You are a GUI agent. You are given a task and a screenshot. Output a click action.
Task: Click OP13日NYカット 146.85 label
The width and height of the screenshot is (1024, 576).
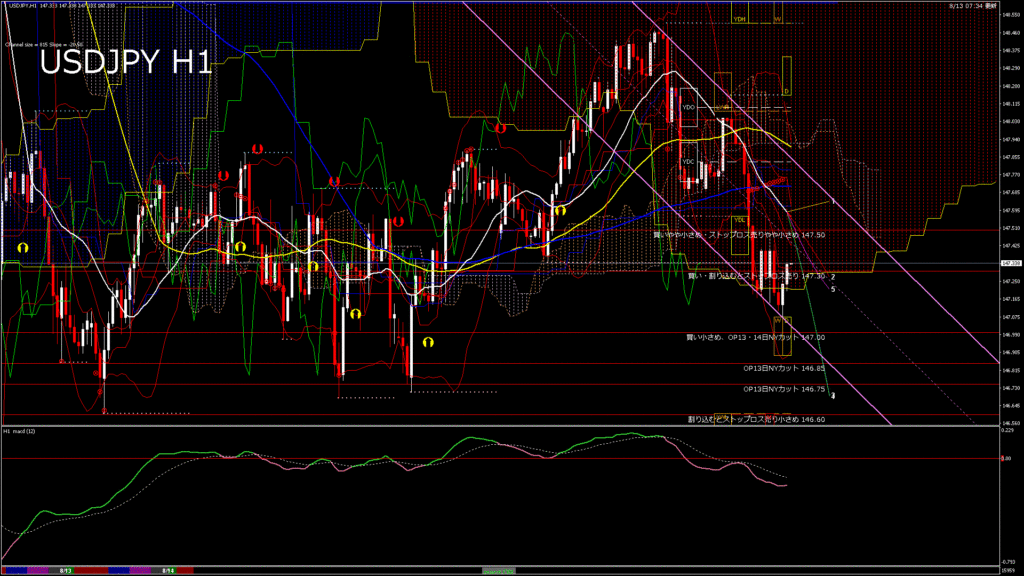[784, 368]
